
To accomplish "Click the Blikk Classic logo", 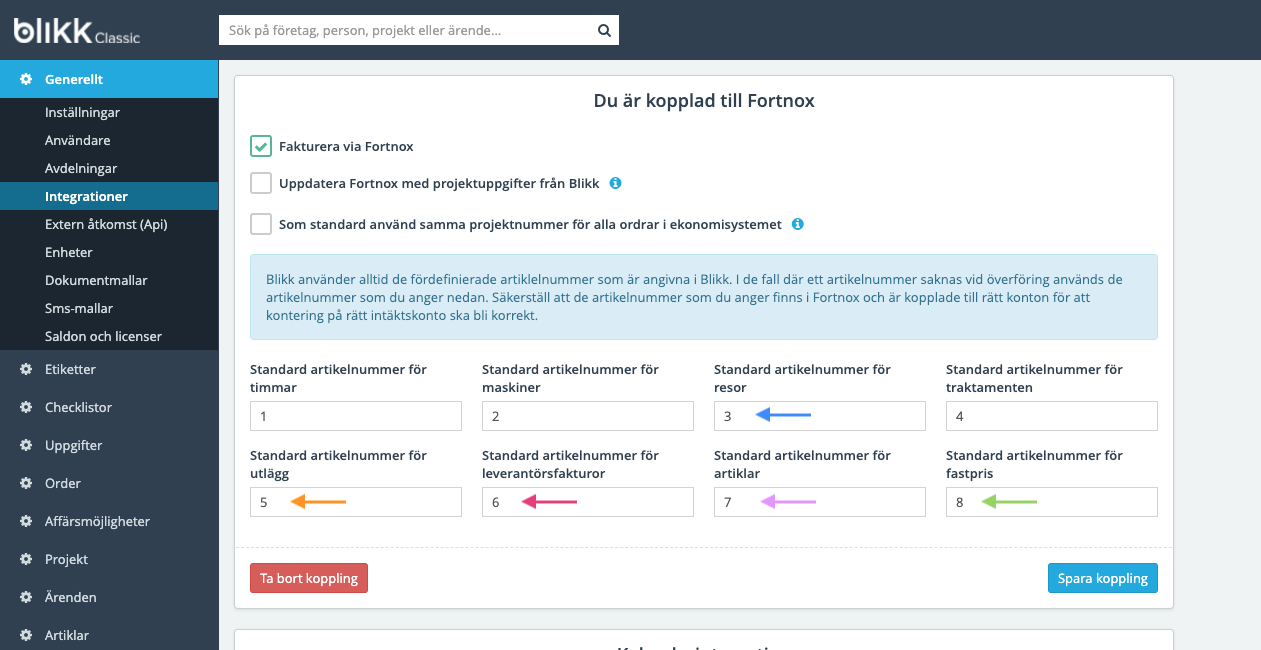I will coord(77,31).
